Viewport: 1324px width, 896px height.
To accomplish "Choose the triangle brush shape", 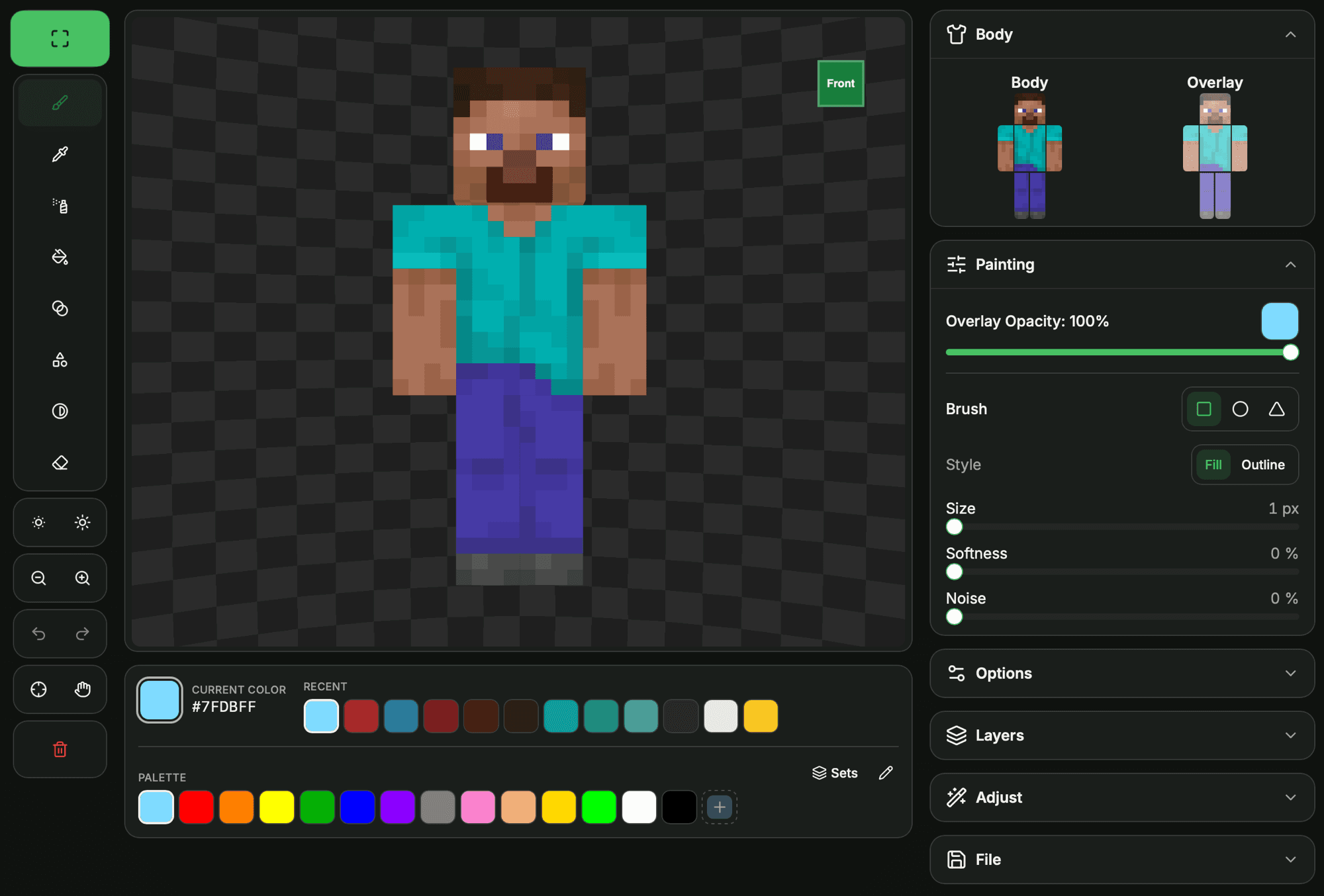I will point(1276,409).
